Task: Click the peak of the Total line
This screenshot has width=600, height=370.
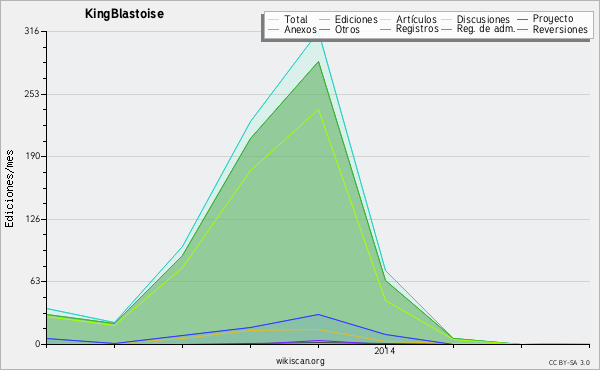Action: 318,33
